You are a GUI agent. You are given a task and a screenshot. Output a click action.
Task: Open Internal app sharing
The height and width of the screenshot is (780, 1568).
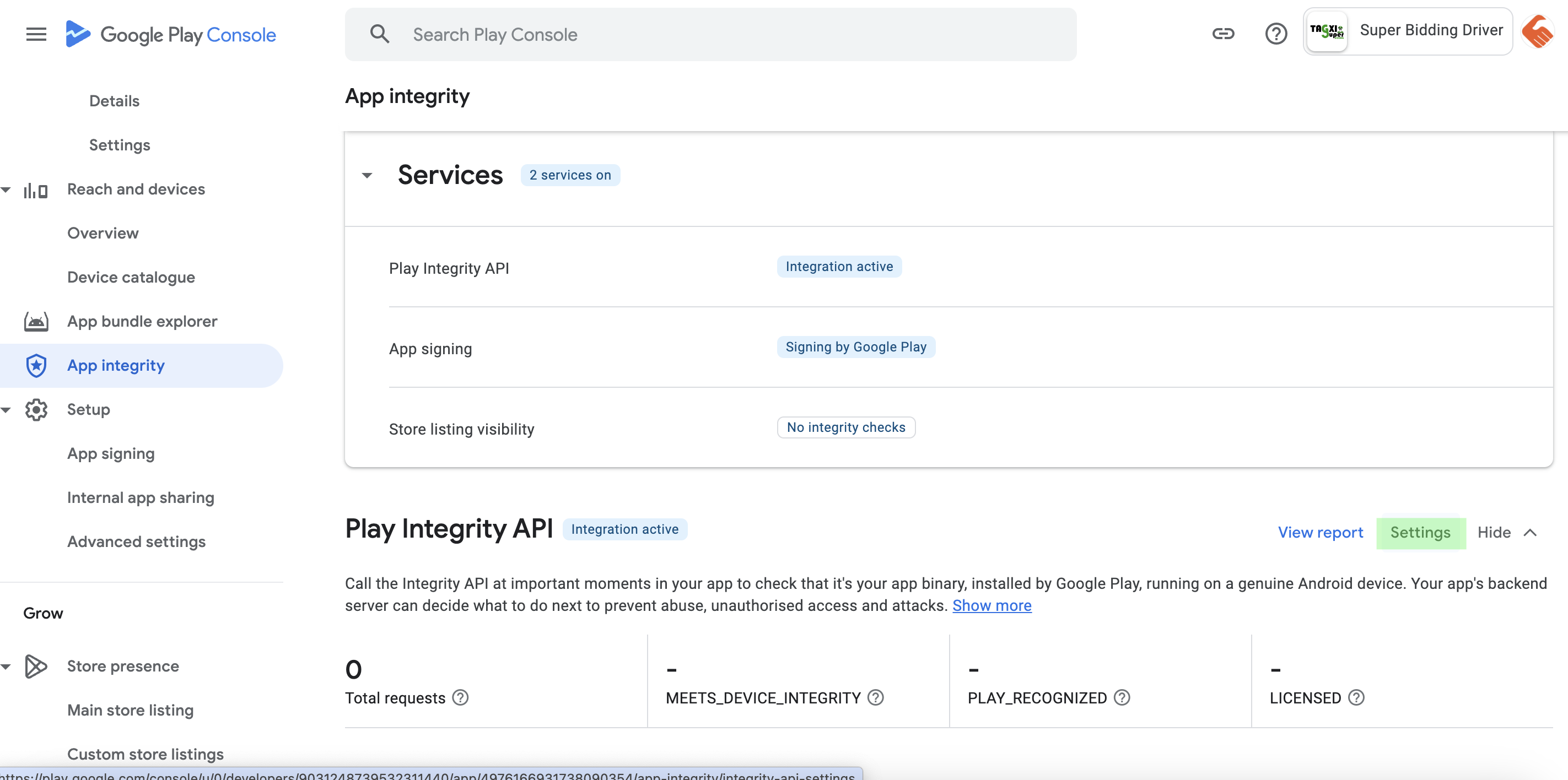141,498
